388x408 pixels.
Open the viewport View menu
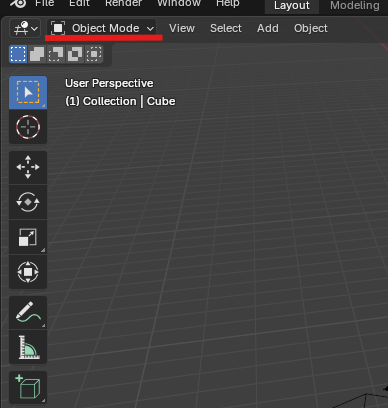182,28
